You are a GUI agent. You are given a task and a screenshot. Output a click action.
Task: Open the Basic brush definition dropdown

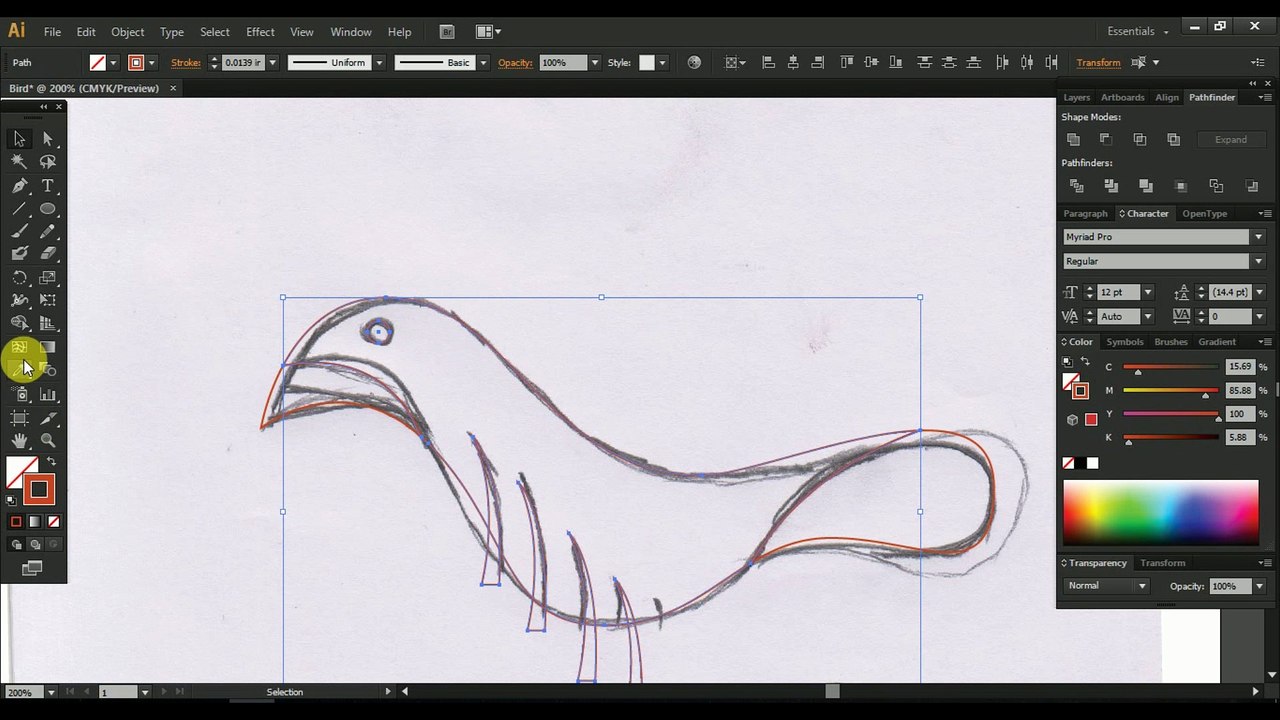483,62
